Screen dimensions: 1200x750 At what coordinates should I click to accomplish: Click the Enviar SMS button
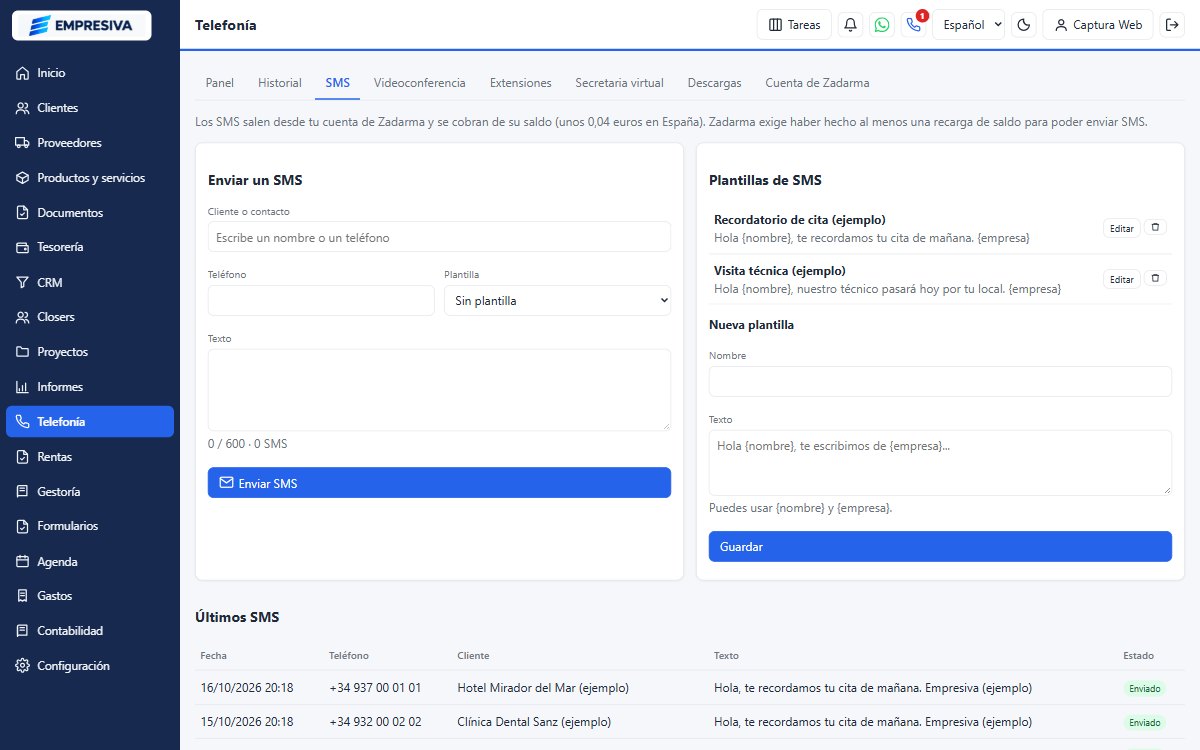[439, 482]
